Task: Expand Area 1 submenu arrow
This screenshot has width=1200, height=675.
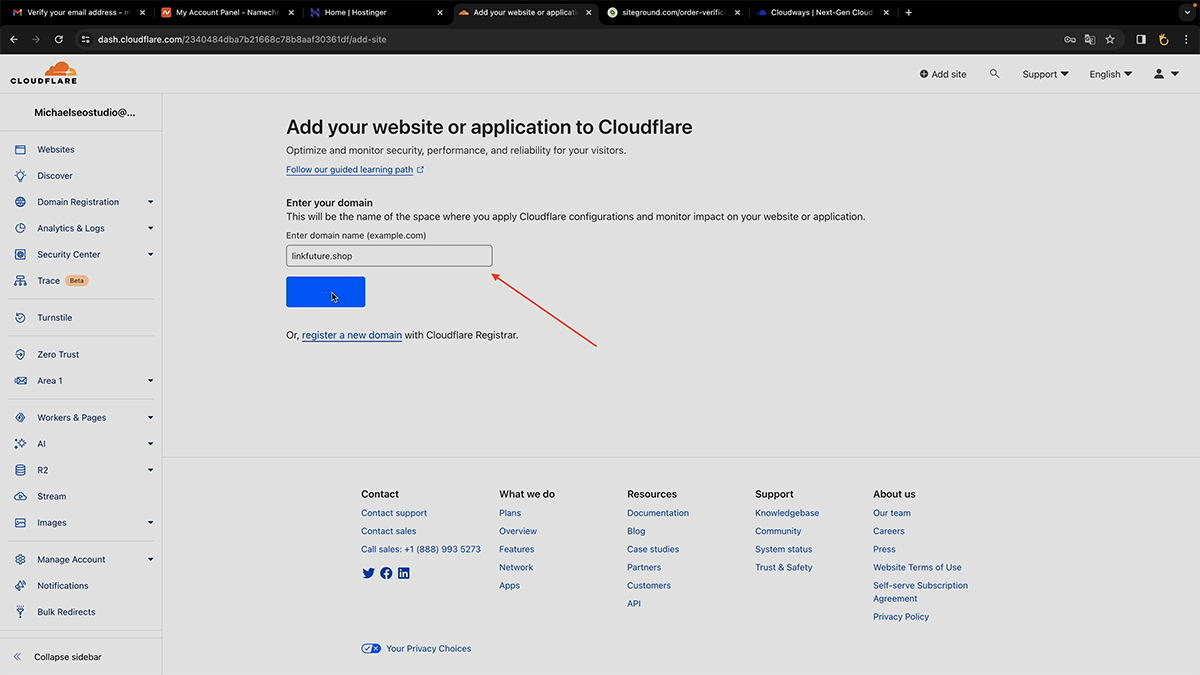Action: pyautogui.click(x=151, y=381)
